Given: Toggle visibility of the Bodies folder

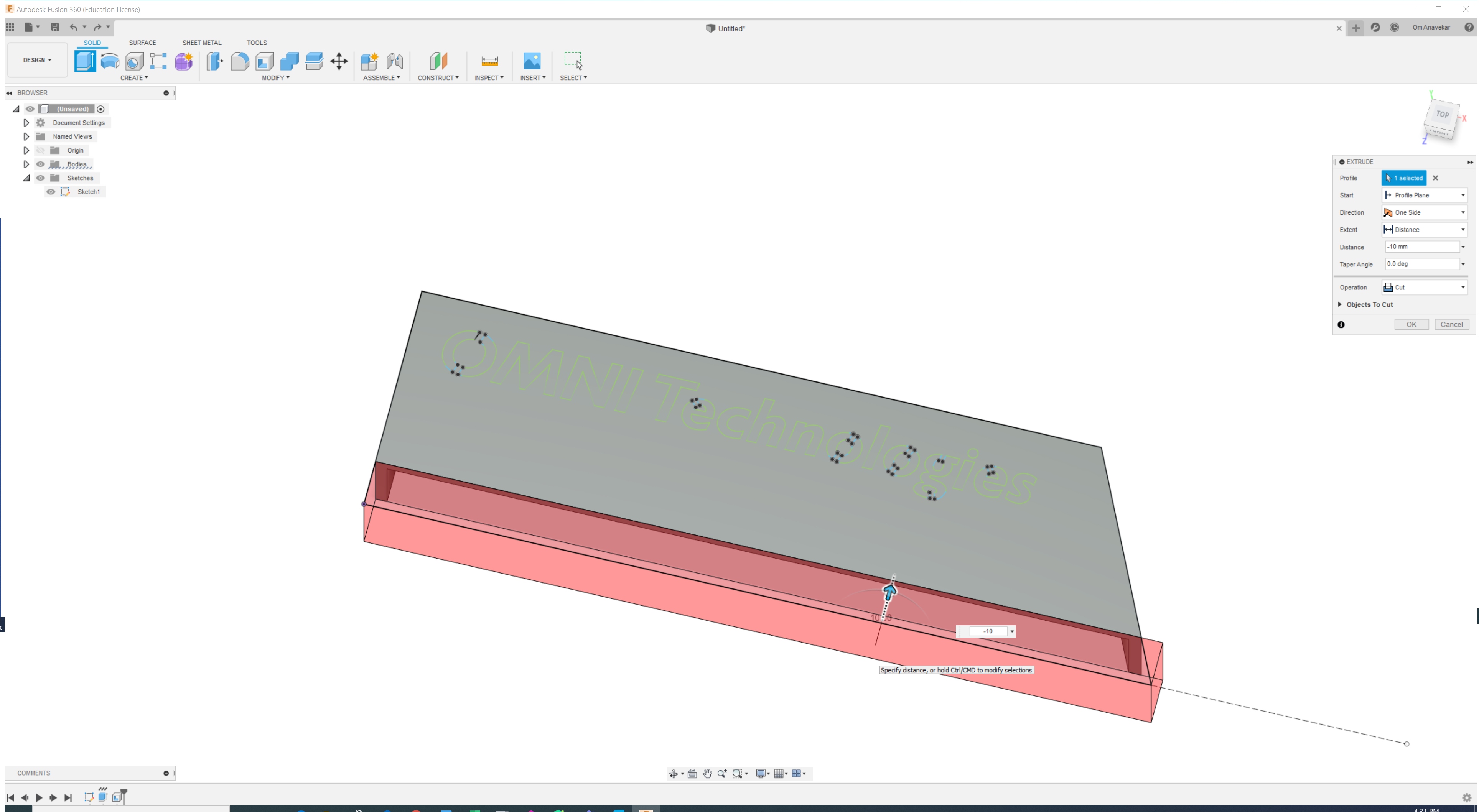Looking at the screenshot, I should (40, 164).
